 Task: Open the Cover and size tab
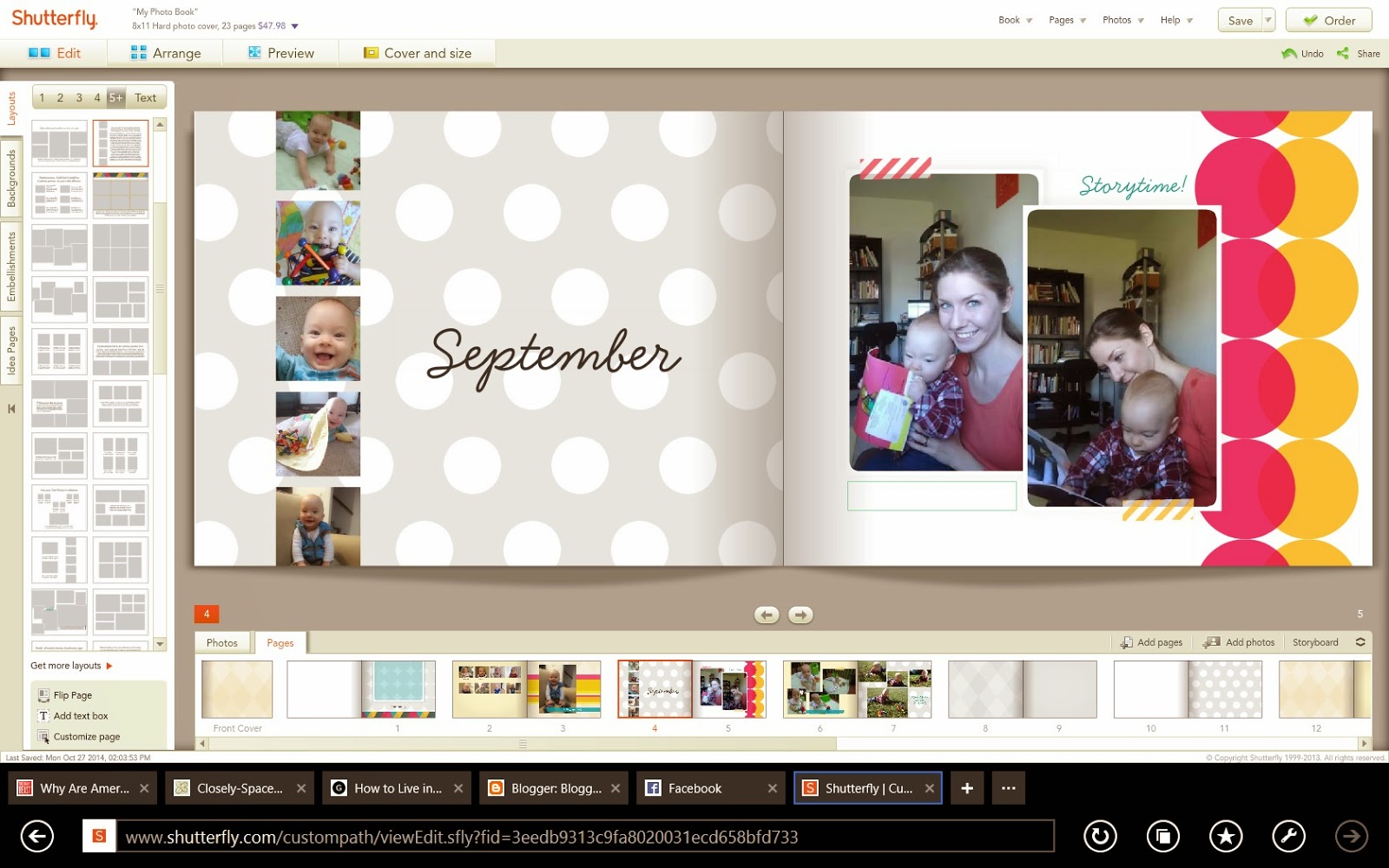click(418, 53)
